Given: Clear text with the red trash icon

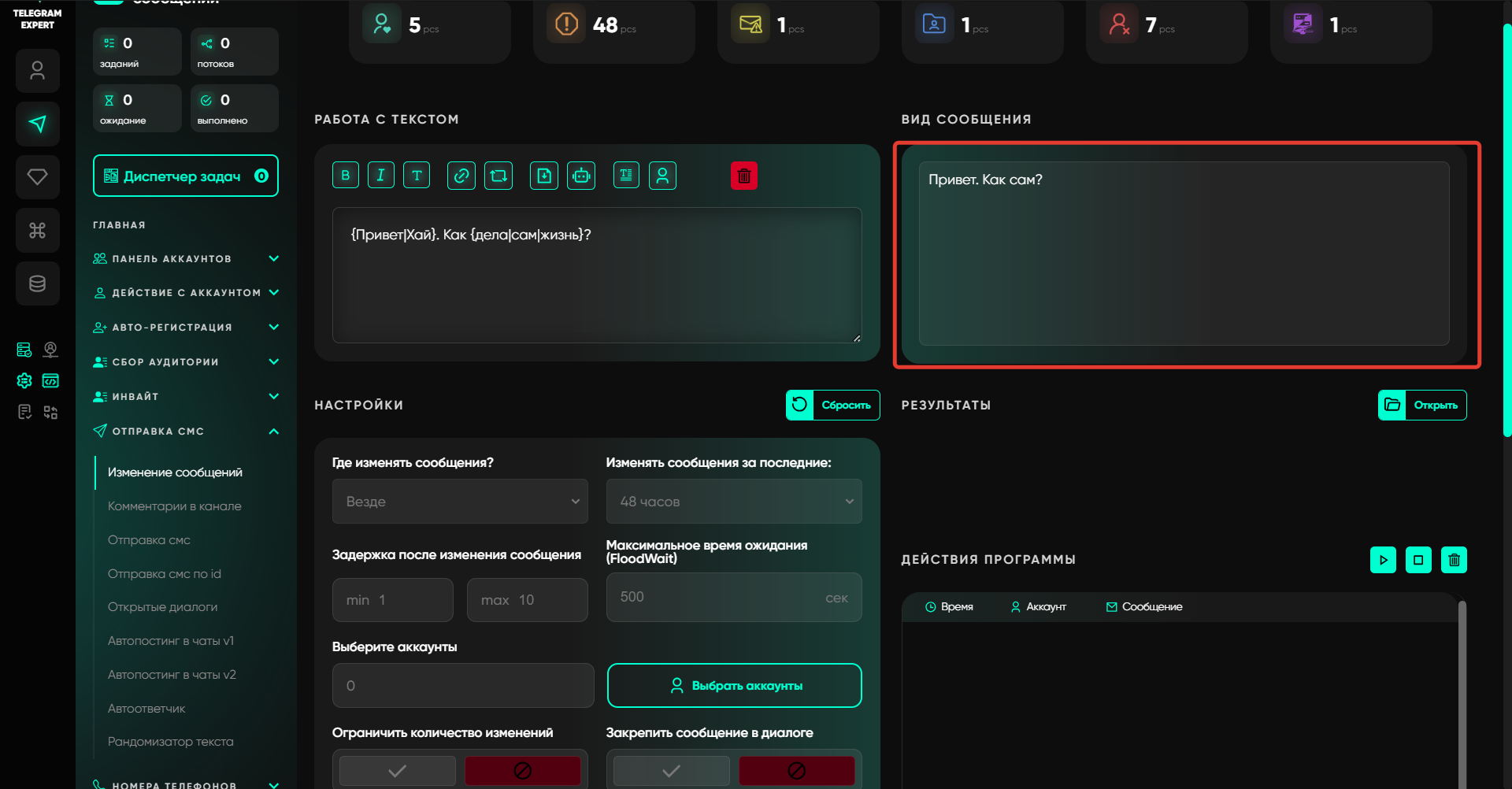Looking at the screenshot, I should tap(743, 176).
